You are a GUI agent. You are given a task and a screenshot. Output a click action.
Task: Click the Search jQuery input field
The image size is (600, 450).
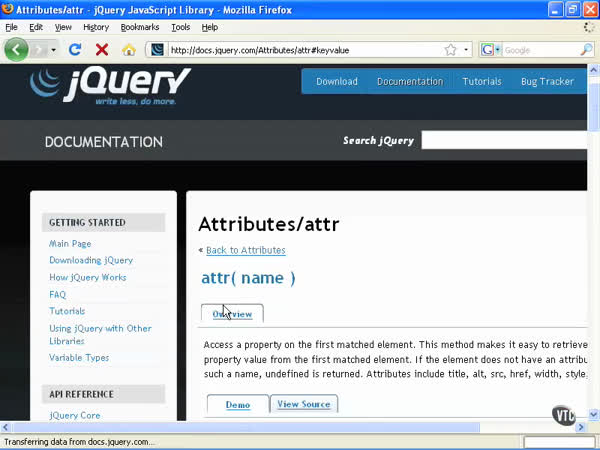pyautogui.click(x=505, y=141)
